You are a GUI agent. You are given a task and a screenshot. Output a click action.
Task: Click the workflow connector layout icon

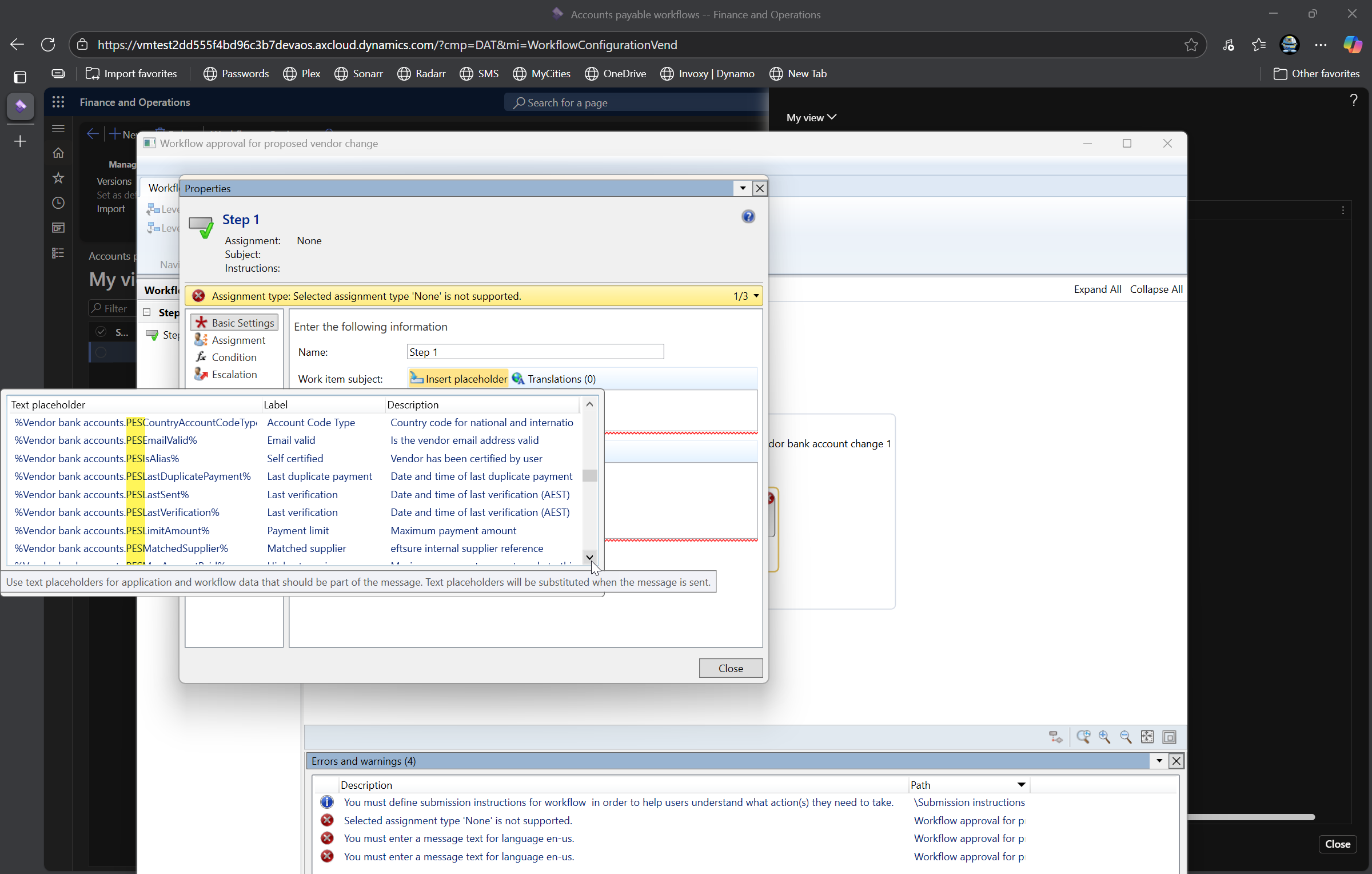point(1055,737)
